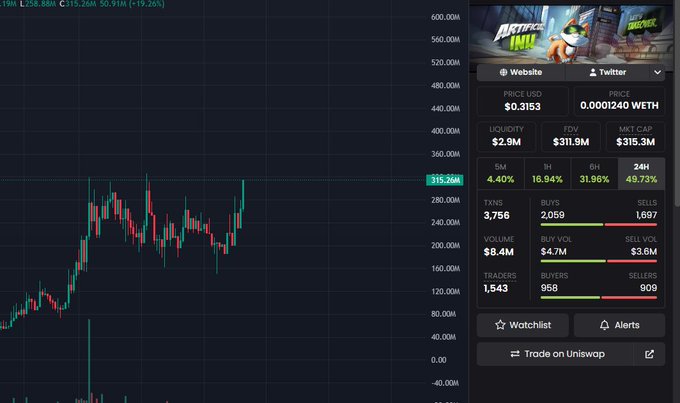Click the FDV $311.9M box

(571, 137)
